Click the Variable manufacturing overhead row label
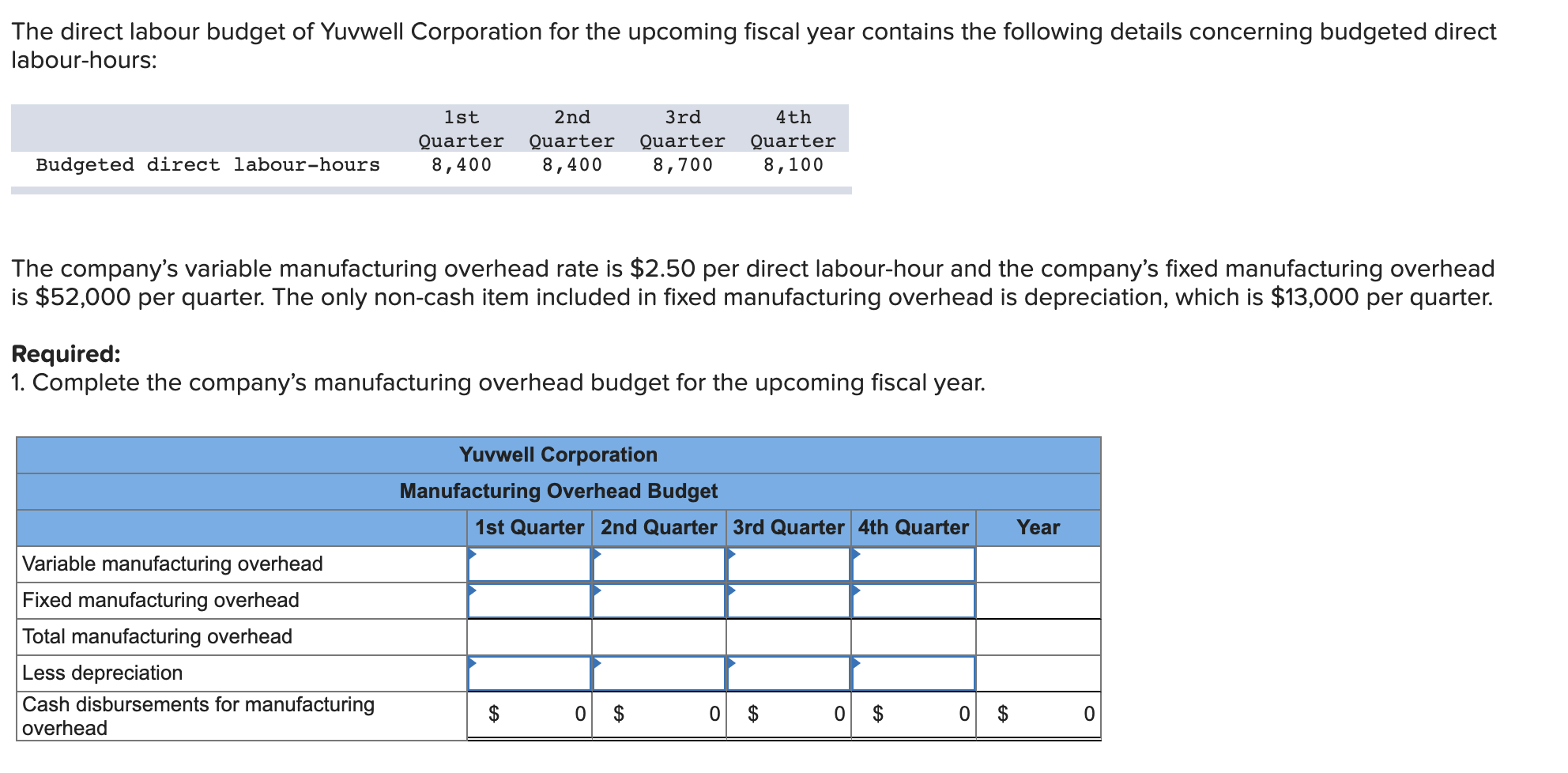This screenshot has width=1568, height=773. click(172, 564)
